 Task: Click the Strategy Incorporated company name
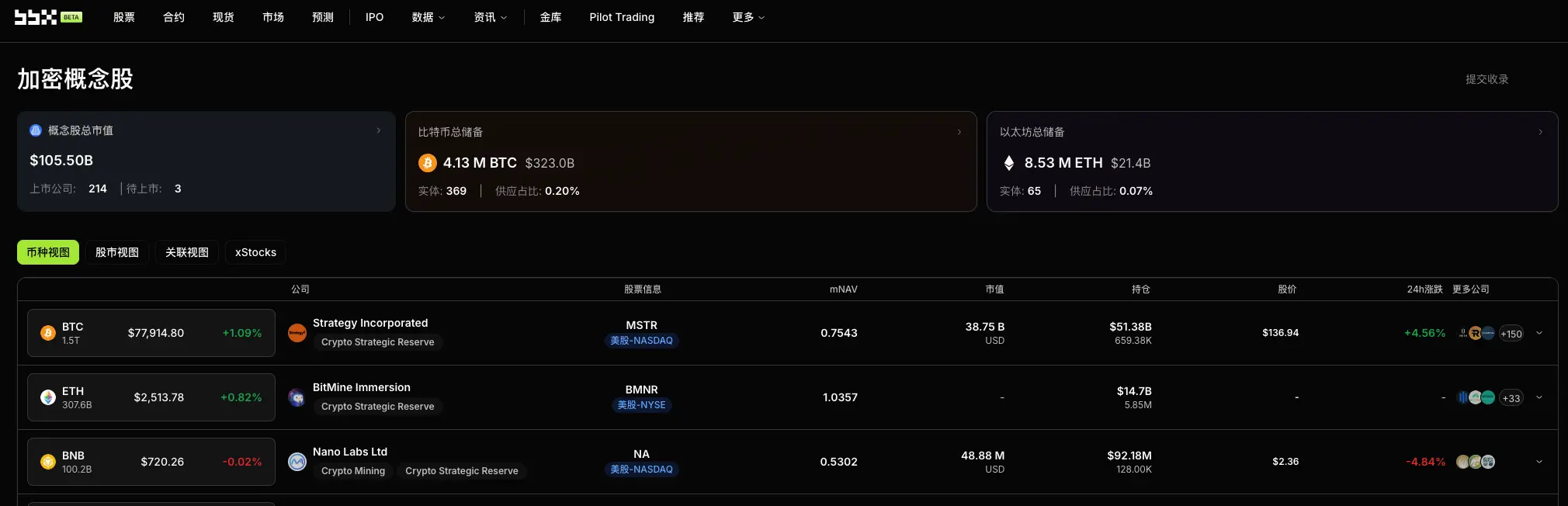pos(370,323)
